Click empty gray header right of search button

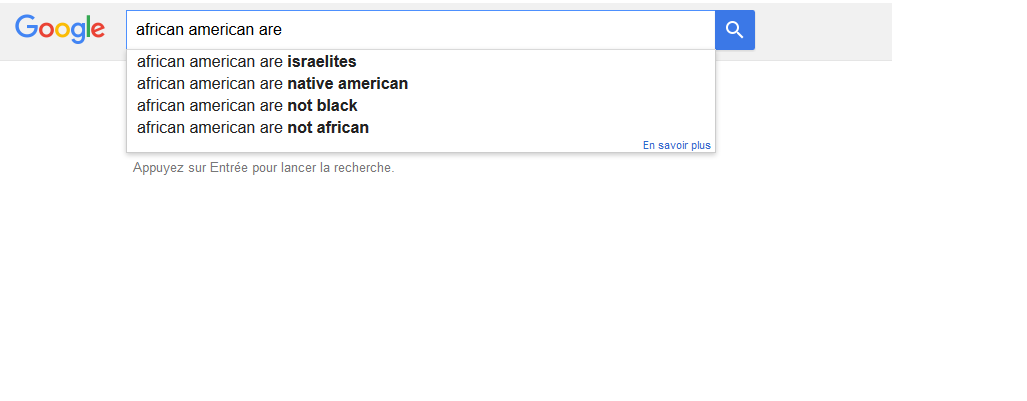coord(823,30)
